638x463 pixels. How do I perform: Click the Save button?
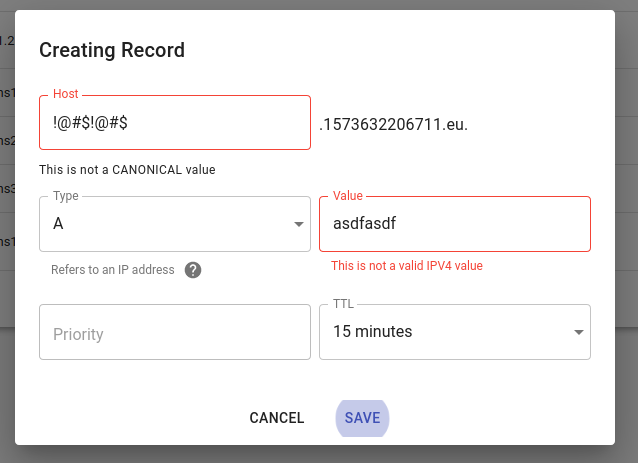point(362,418)
